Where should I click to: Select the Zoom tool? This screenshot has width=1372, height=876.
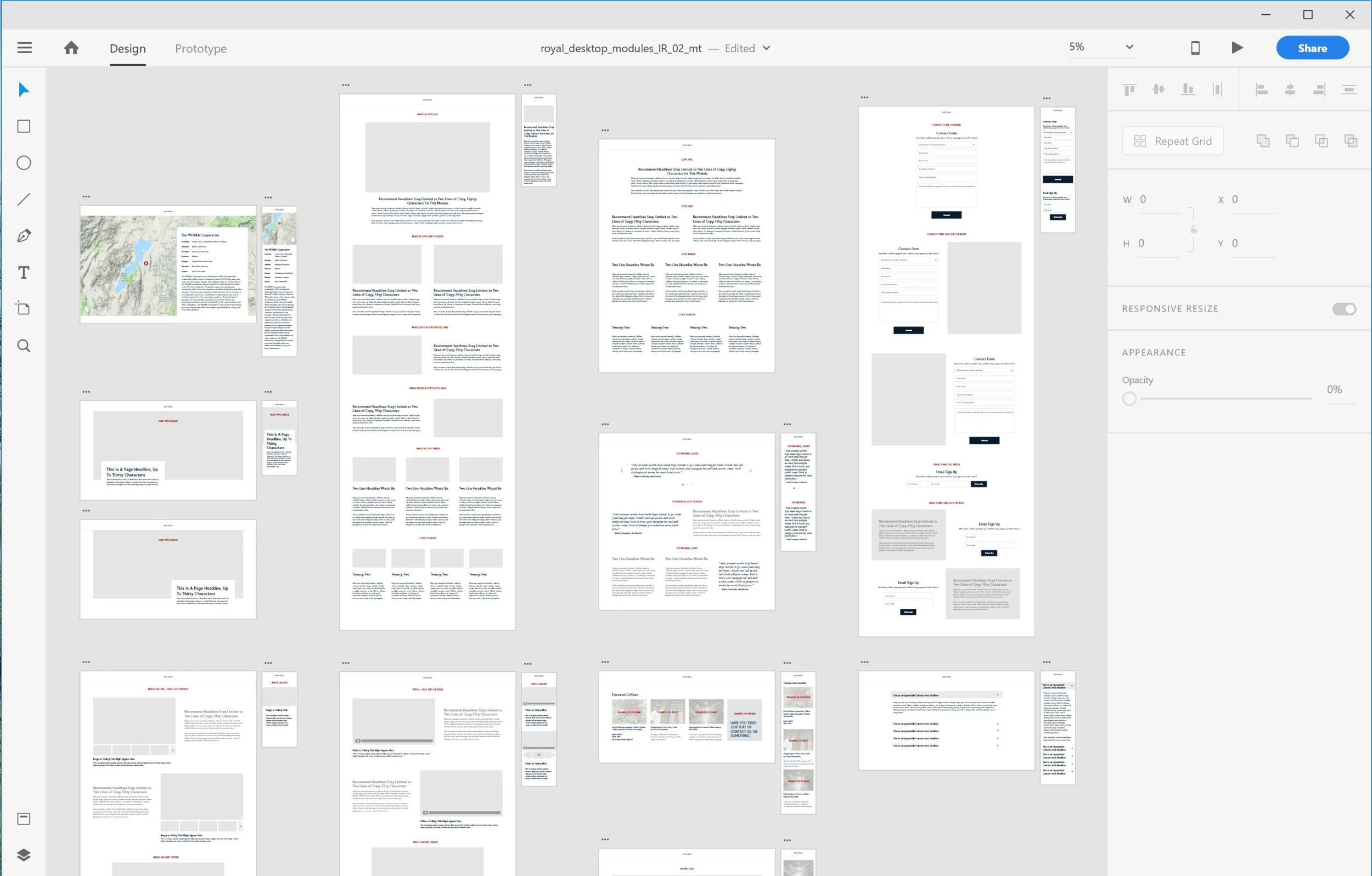coord(24,346)
